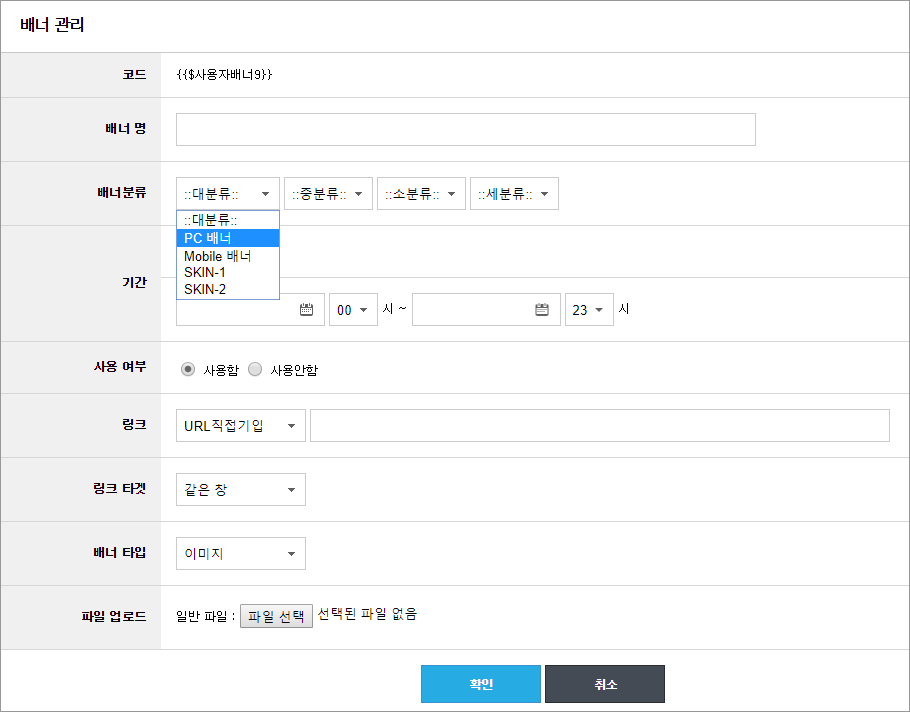The image size is (910, 712).
Task: Expand the ::소분류:: dropdown
Action: pos(421,193)
